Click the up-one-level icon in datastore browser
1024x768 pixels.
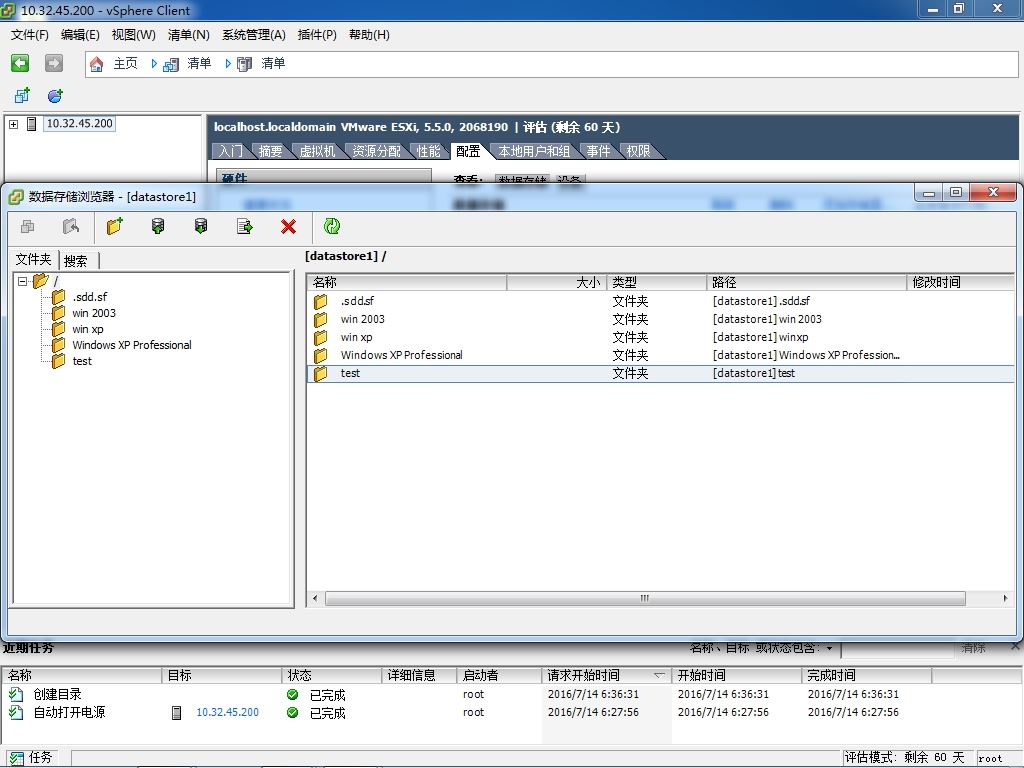click(x=71, y=227)
